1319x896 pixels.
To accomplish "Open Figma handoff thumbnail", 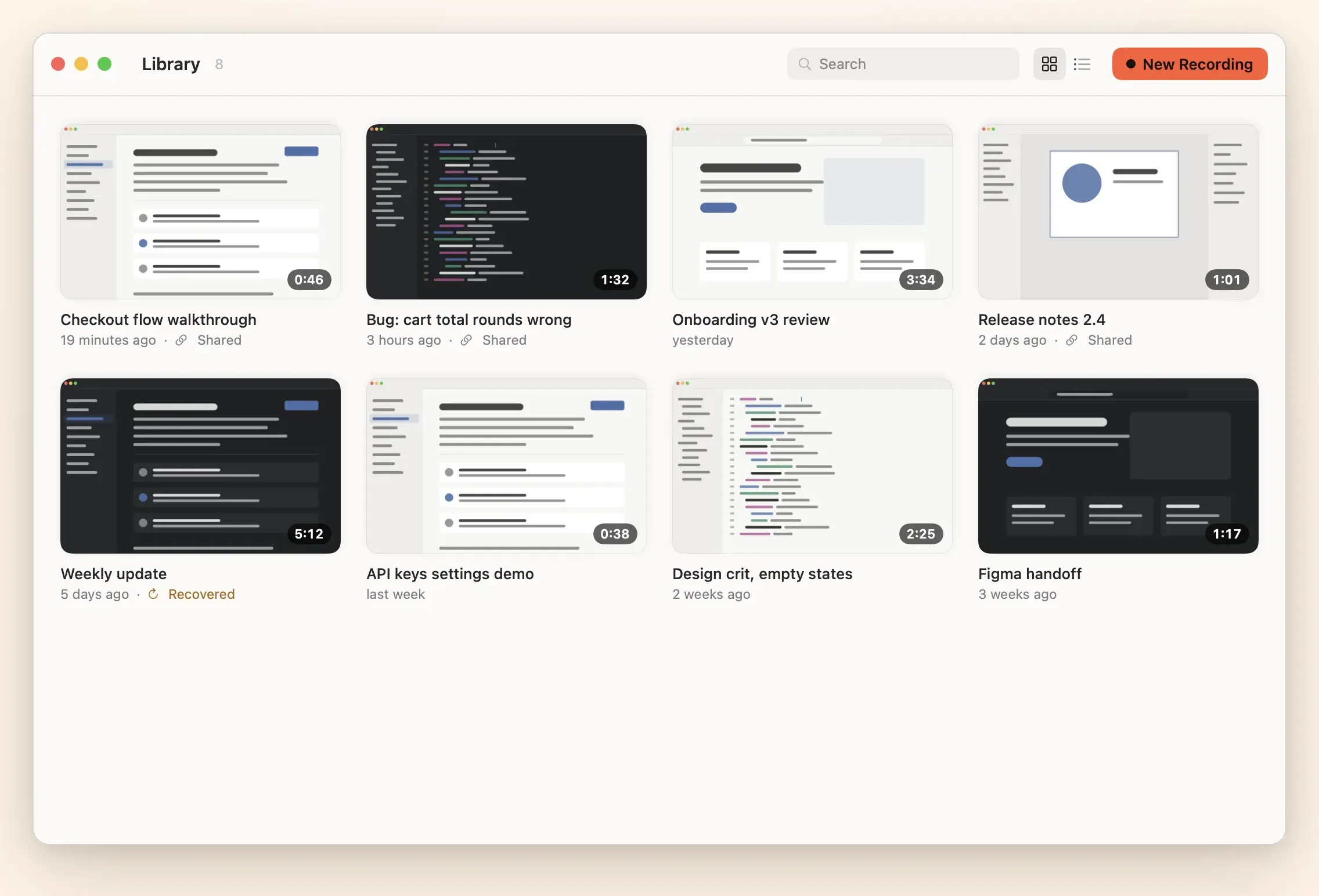I will 1118,466.
